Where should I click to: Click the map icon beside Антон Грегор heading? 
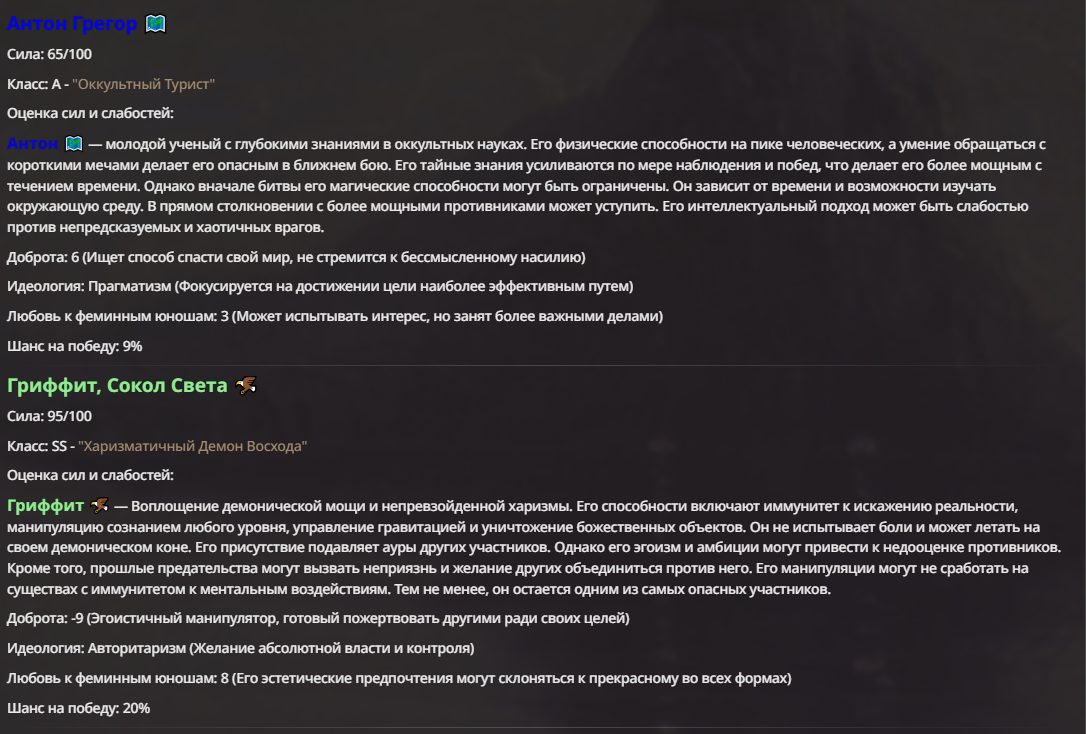coord(156,24)
